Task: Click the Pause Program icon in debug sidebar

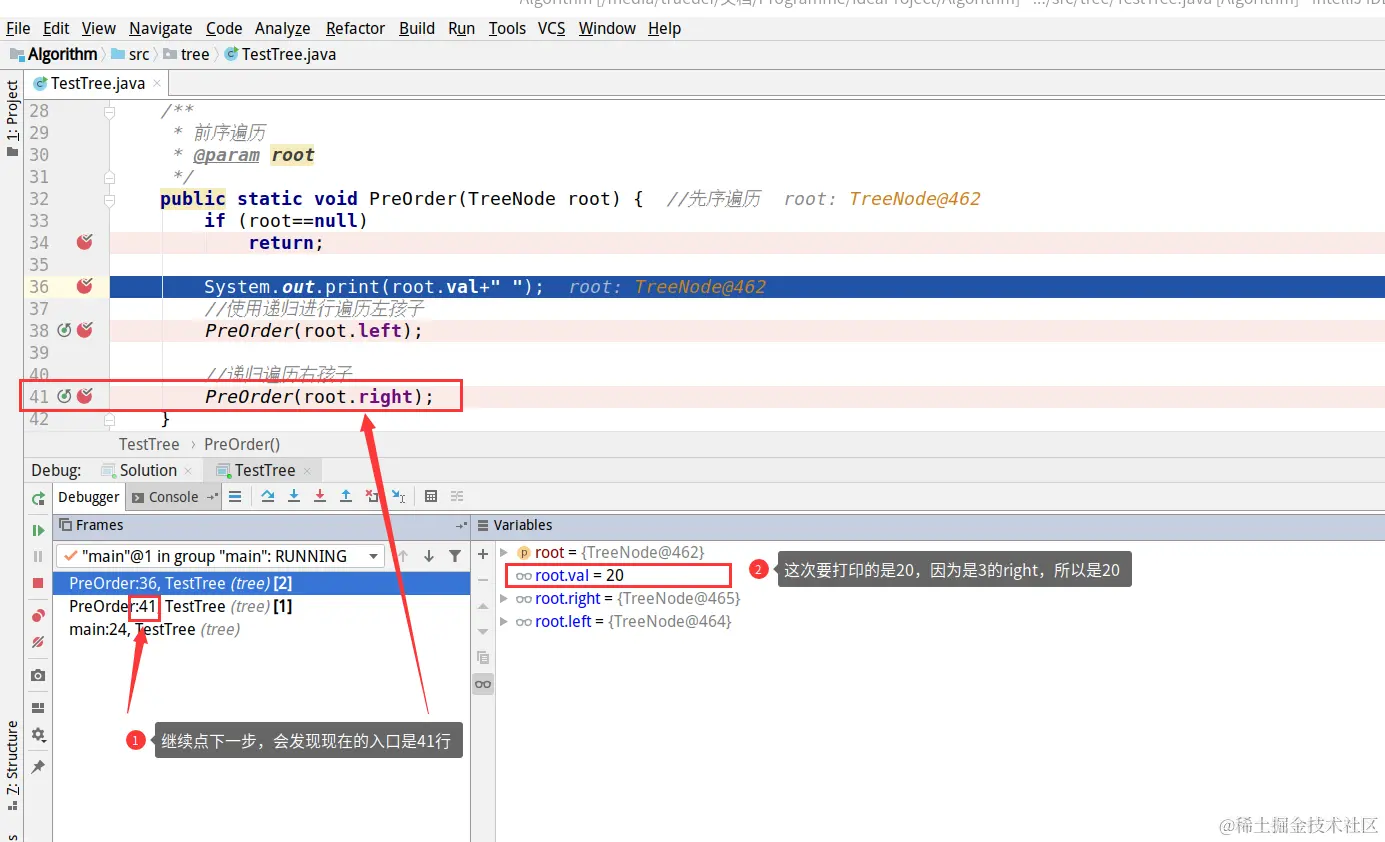Action: coord(38,556)
